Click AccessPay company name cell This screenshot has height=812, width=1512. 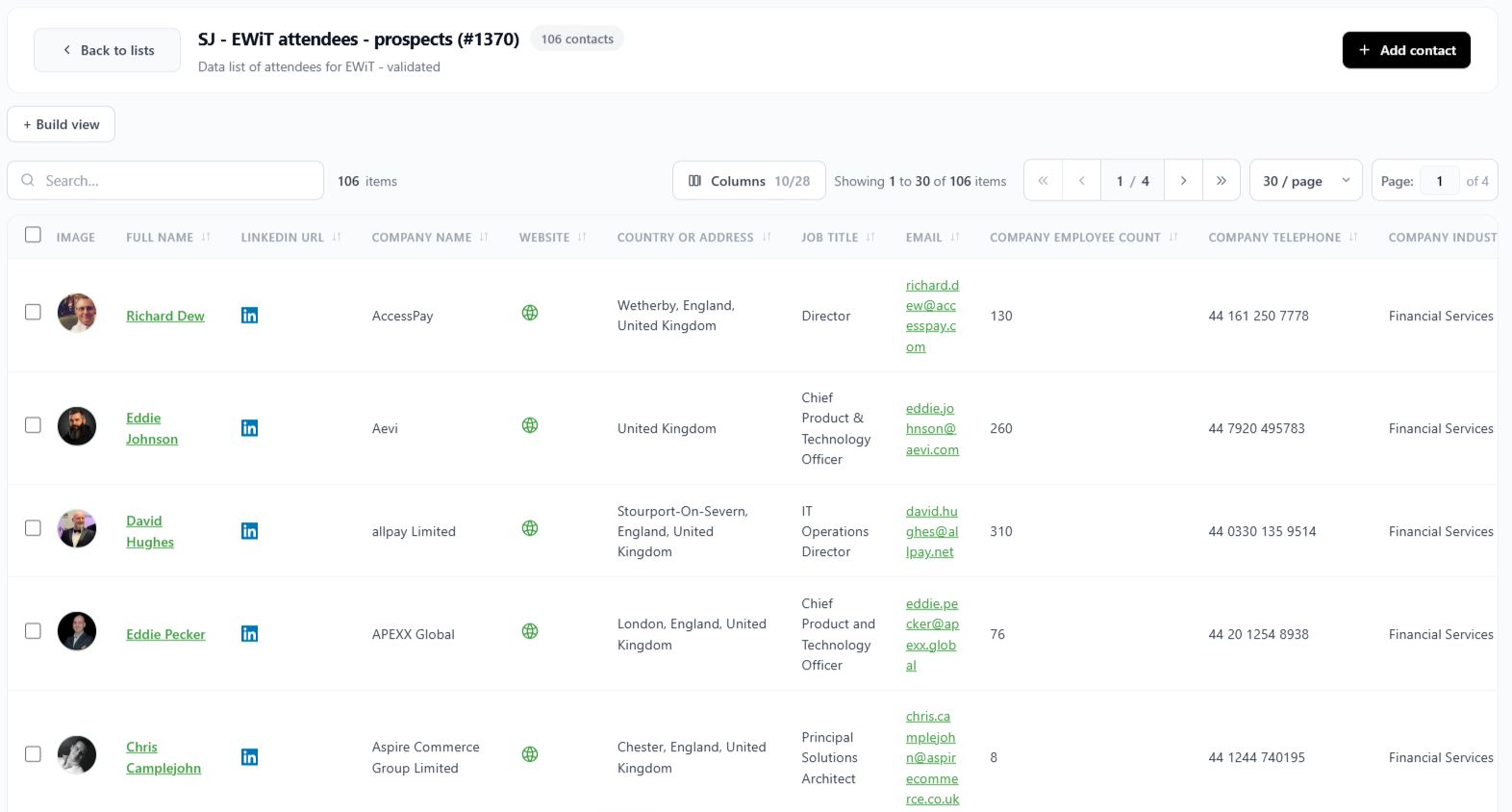pos(402,316)
